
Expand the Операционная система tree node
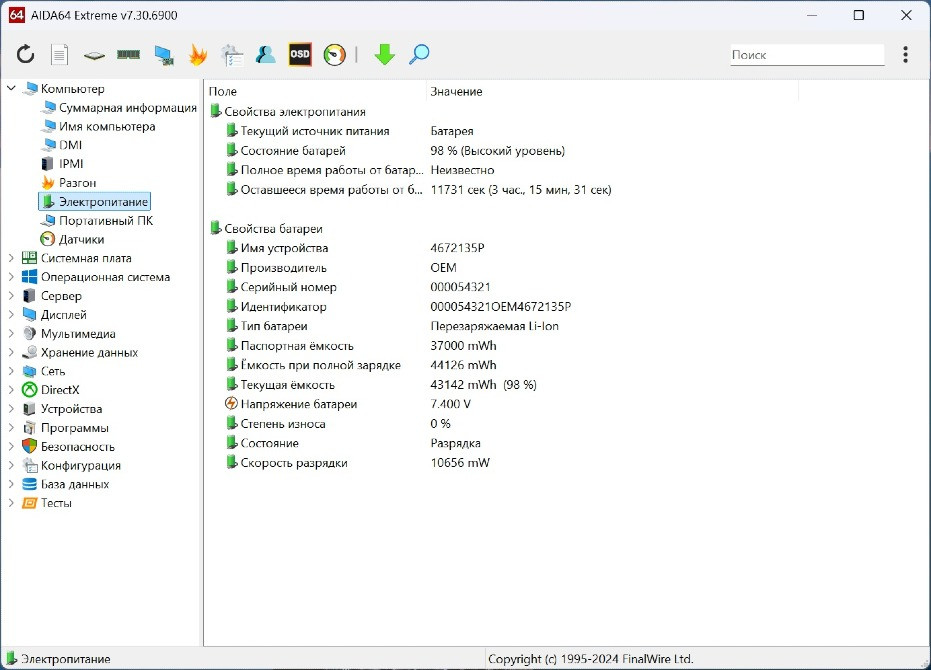[x=12, y=277]
